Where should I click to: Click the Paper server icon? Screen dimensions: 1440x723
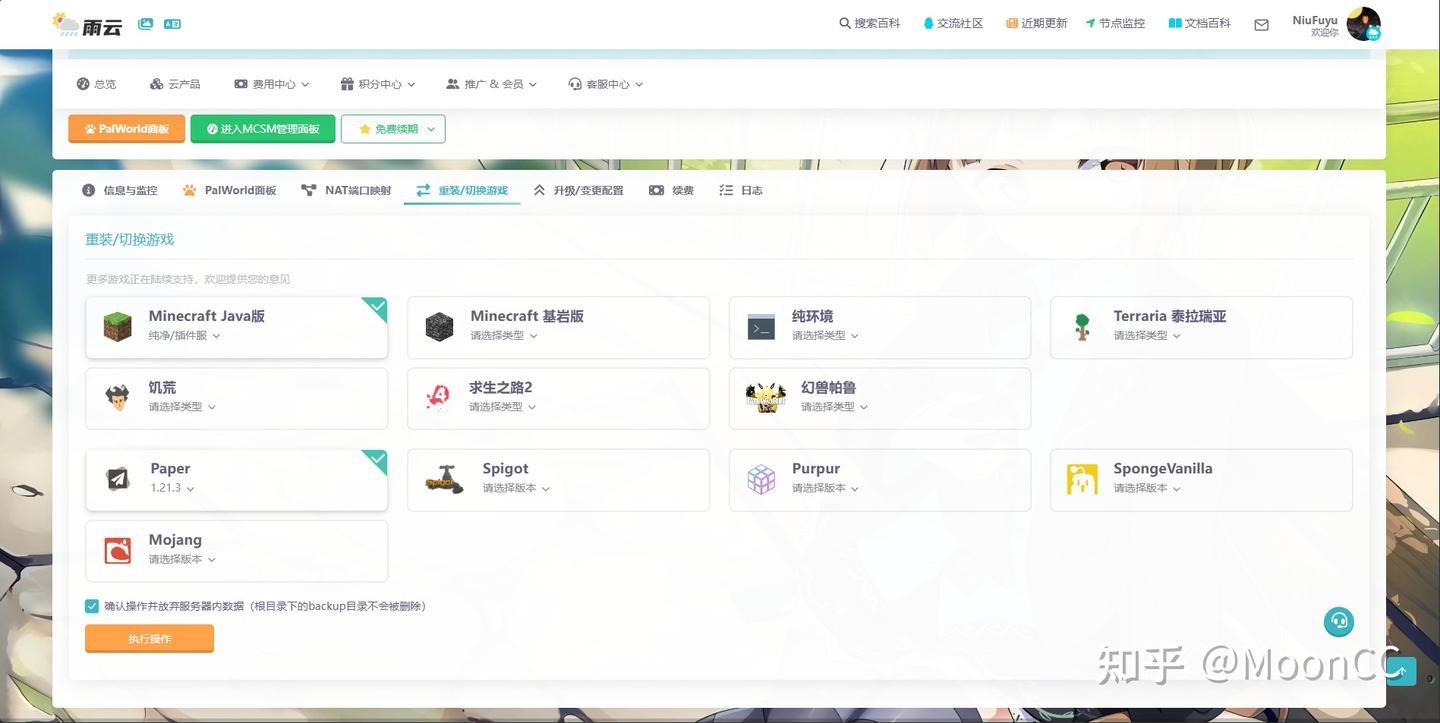pos(117,478)
